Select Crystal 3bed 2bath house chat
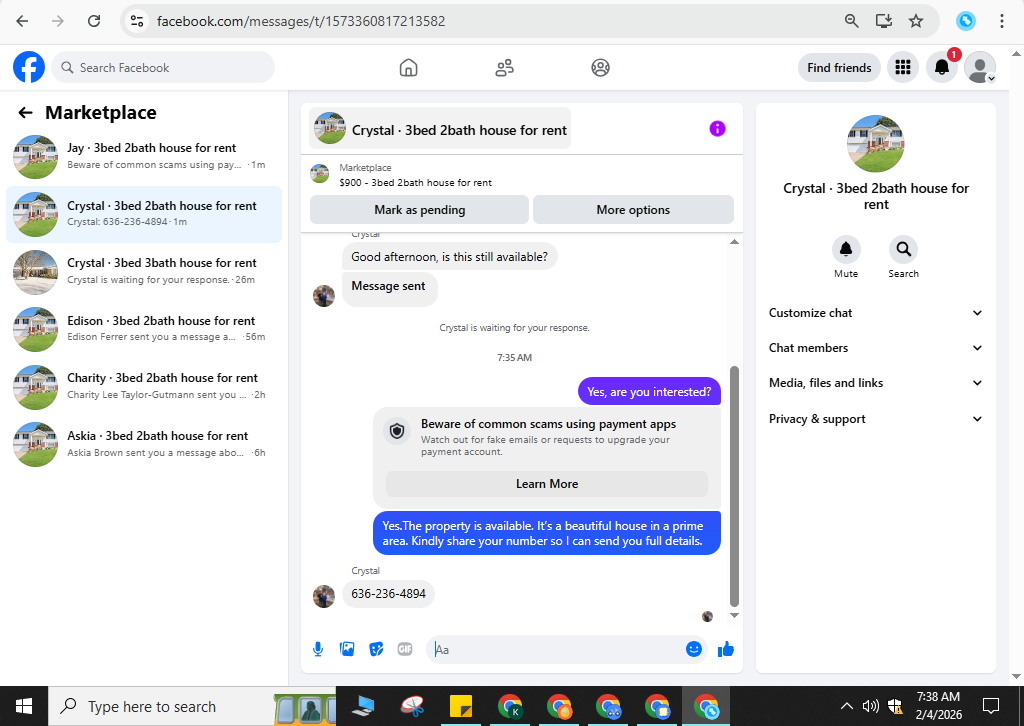Screen dimensions: 1024x726 tap(144, 214)
